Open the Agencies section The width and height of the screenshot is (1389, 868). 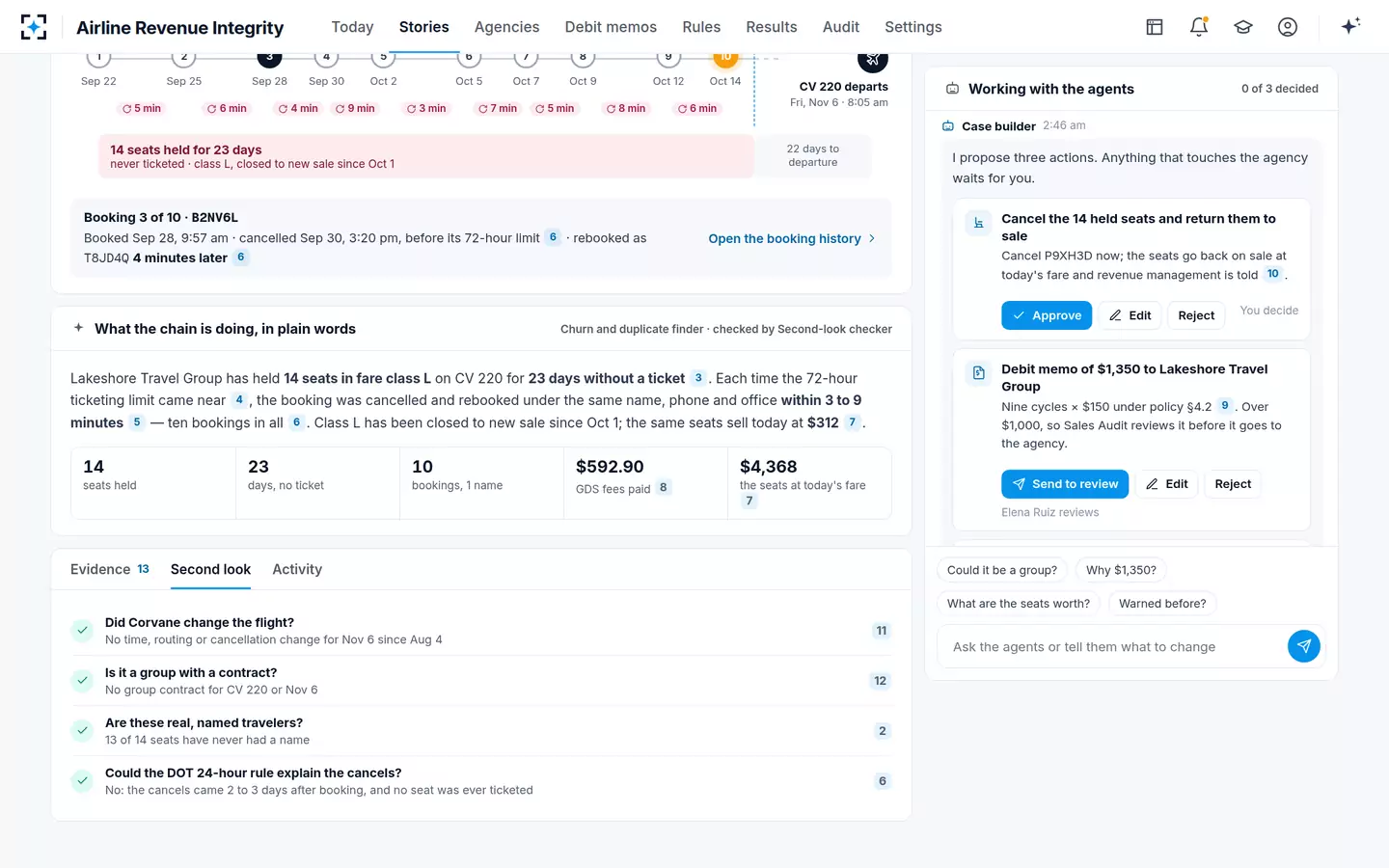point(506,27)
